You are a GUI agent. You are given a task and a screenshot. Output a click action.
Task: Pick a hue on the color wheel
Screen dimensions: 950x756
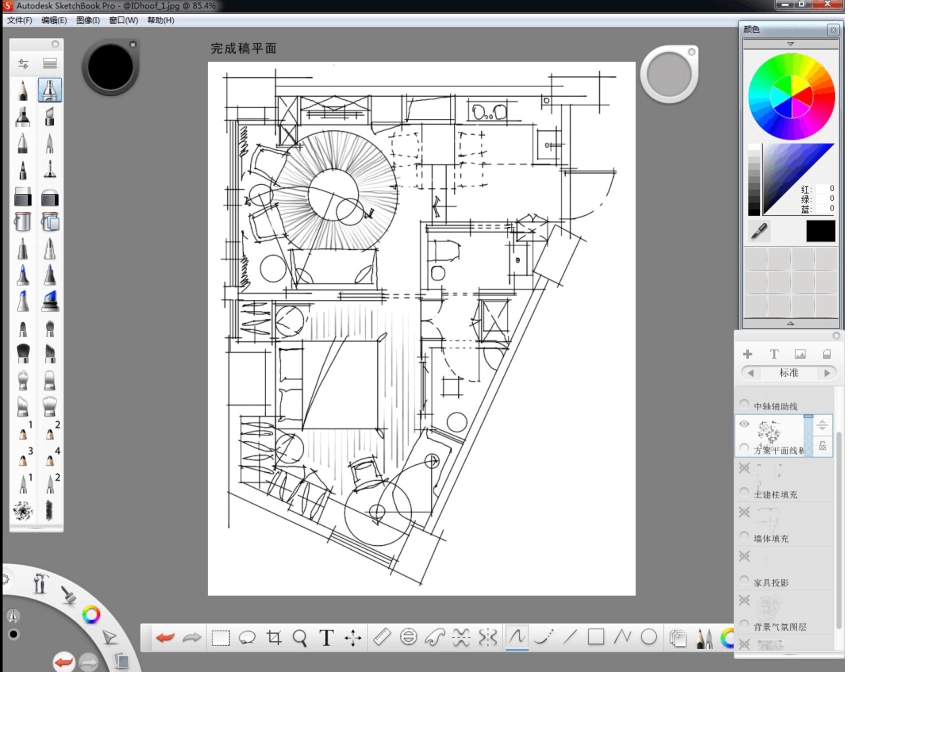coord(791,96)
